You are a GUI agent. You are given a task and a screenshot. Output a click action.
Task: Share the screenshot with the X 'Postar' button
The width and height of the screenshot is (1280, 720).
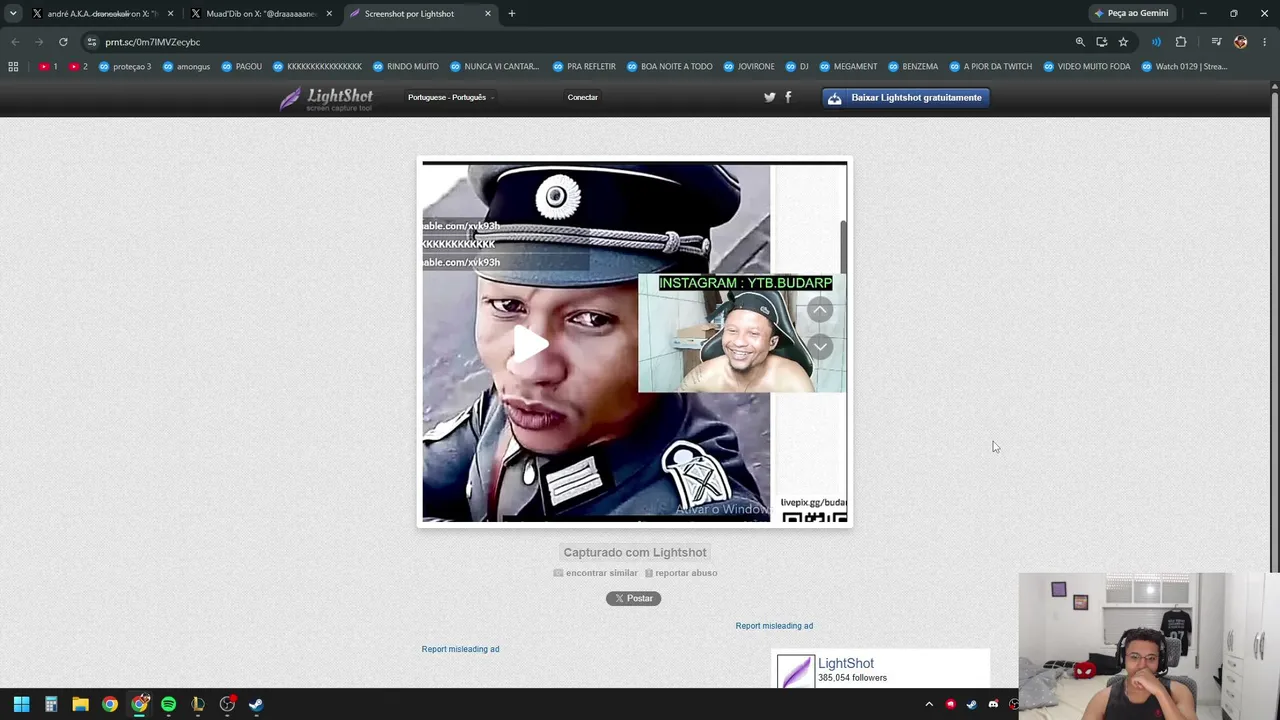point(633,598)
